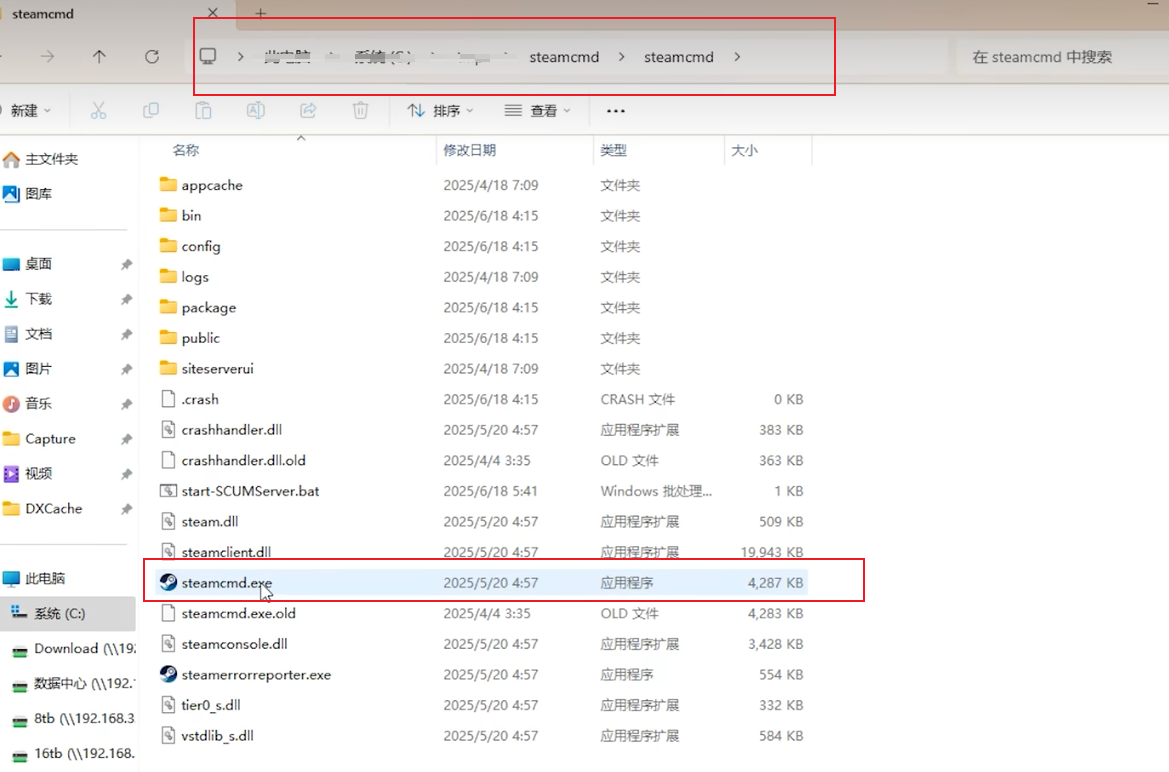The width and height of the screenshot is (1169, 772).
Task: Unpin Downloads (下载) using its pin icon
Action: tap(126, 300)
